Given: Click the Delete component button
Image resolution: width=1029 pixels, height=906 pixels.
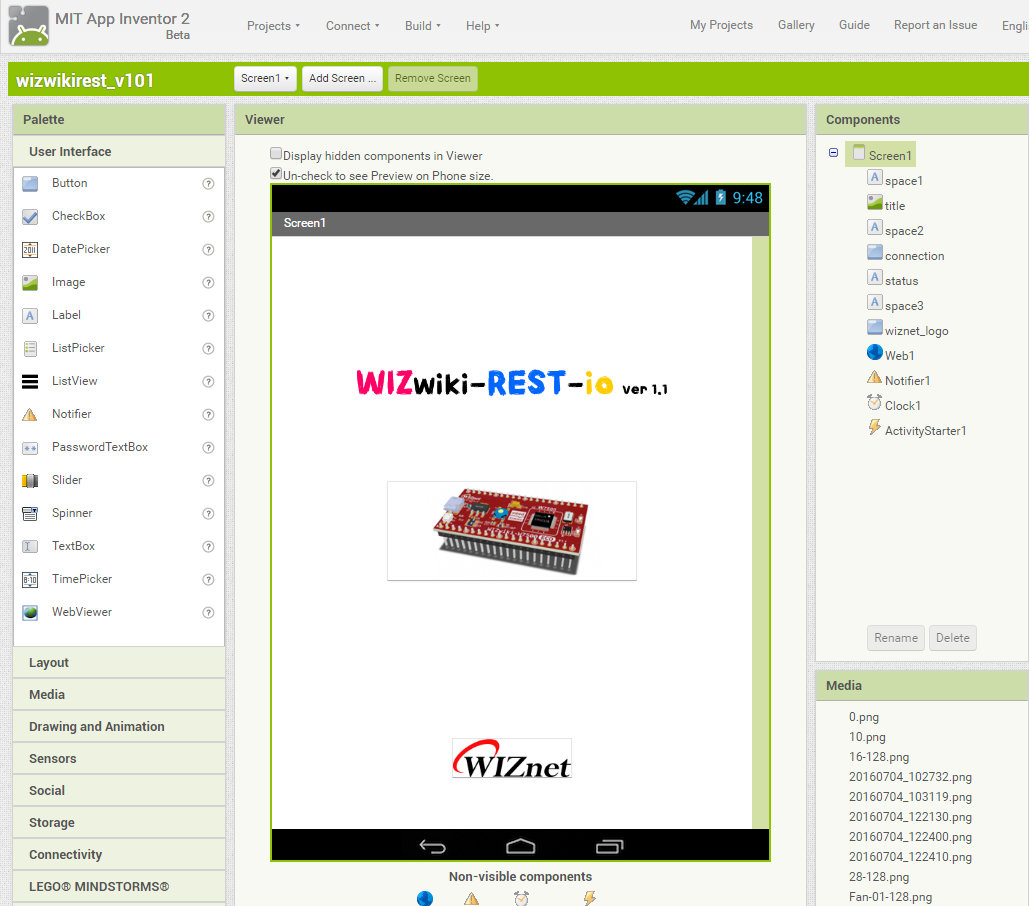Looking at the screenshot, I should coord(952,638).
